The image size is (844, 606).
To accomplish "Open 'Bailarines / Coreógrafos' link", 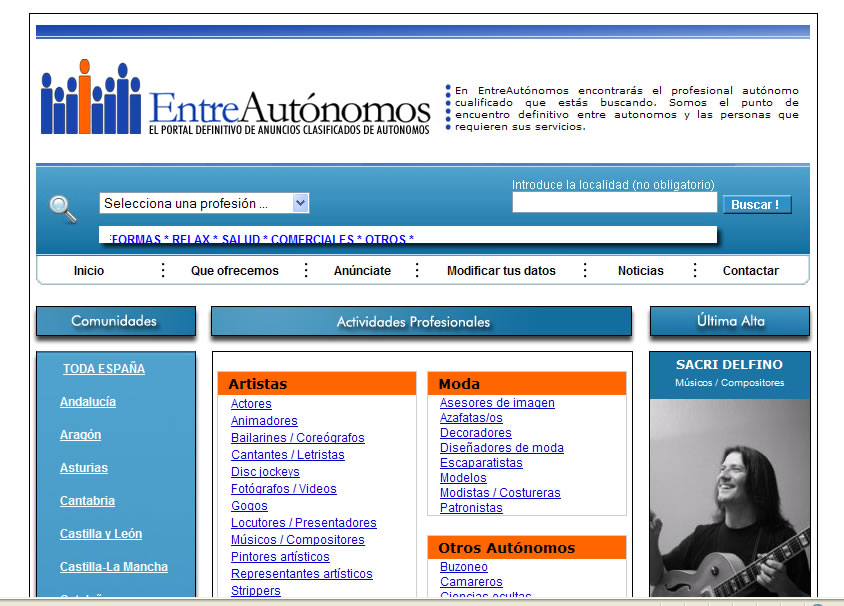I will [x=298, y=438].
